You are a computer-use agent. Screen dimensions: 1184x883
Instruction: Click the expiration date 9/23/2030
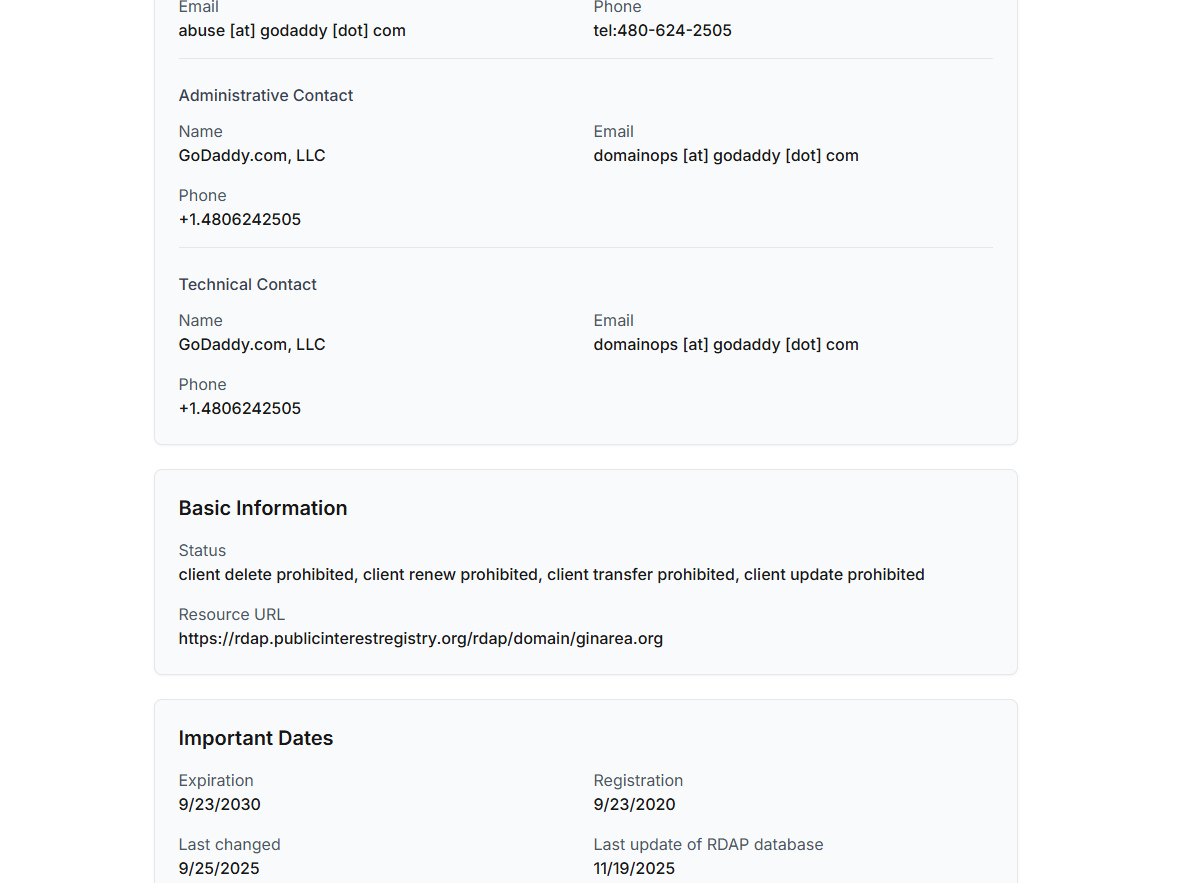pyautogui.click(x=220, y=804)
